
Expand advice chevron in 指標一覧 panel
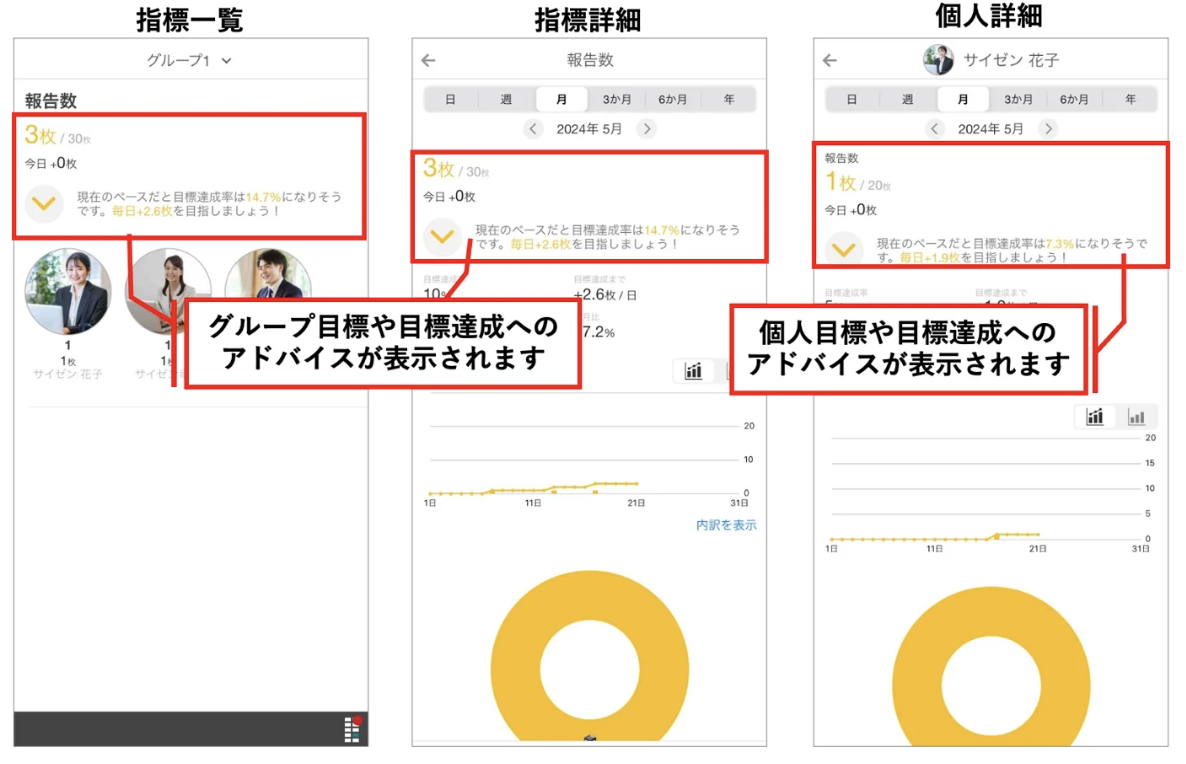[44, 203]
